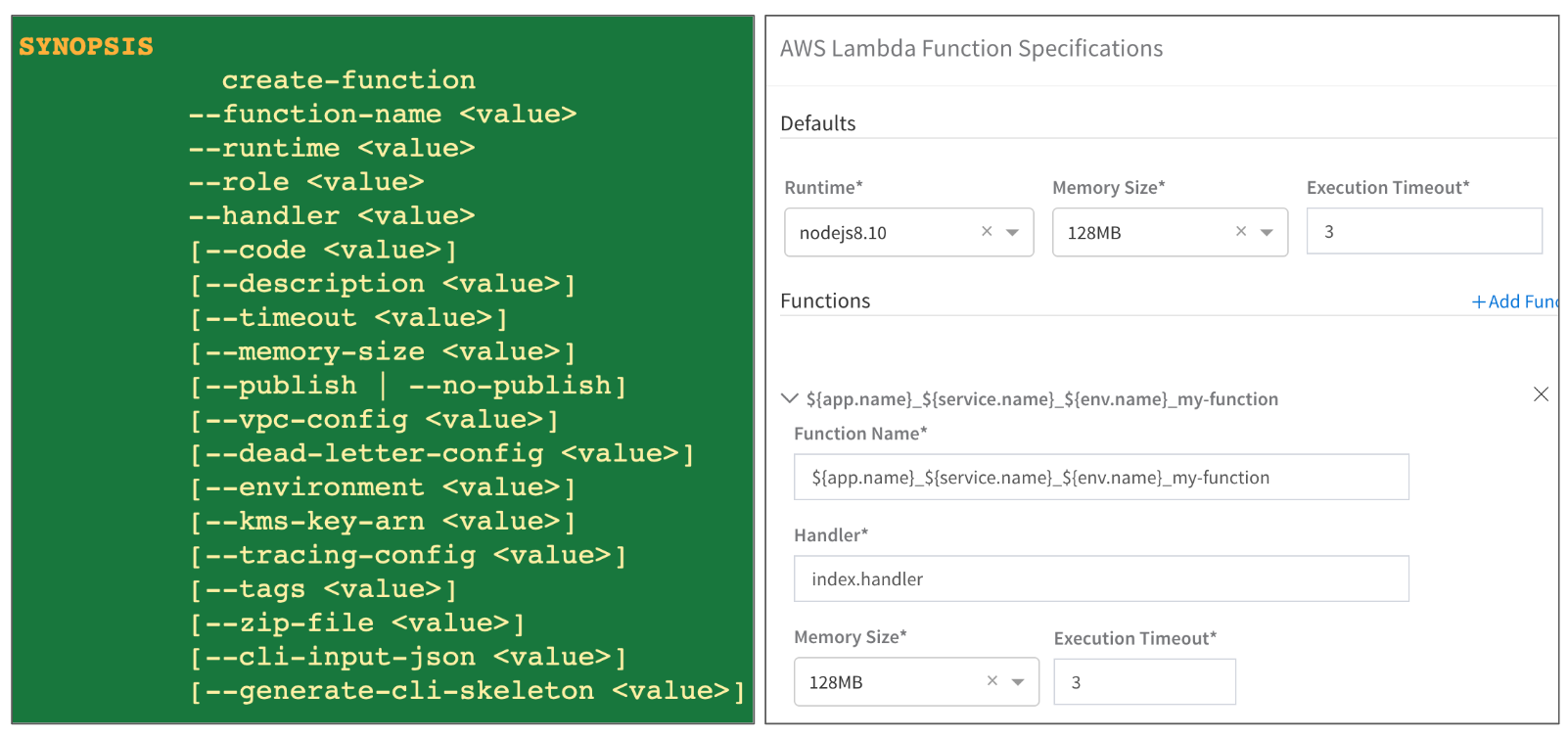Screen dimensions: 1568x738
Task: Click the [--timeout <value>] line
Action: tap(349, 317)
